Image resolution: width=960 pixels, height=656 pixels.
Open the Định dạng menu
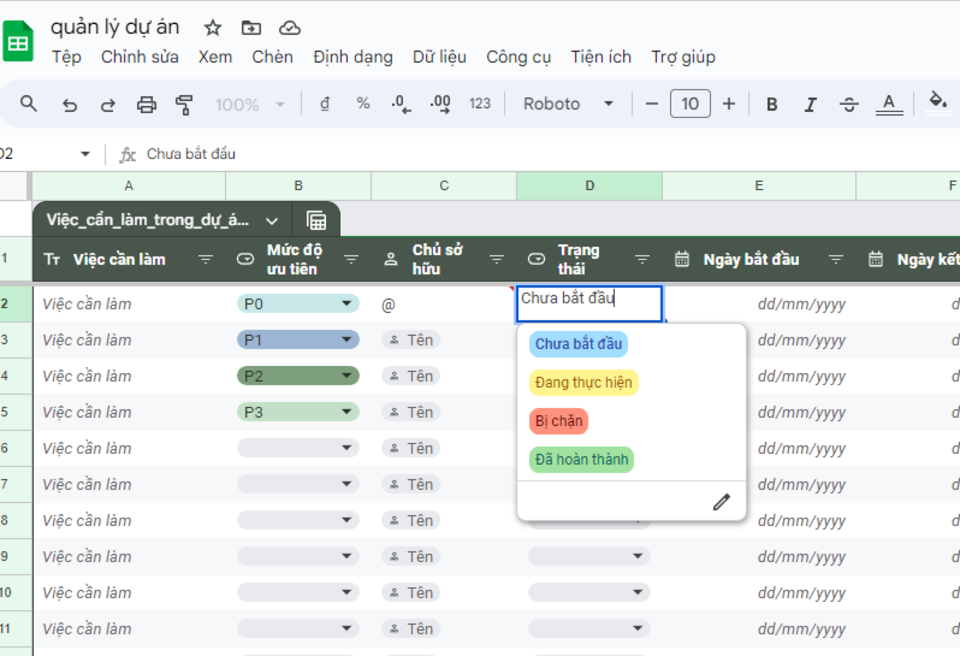[352, 57]
